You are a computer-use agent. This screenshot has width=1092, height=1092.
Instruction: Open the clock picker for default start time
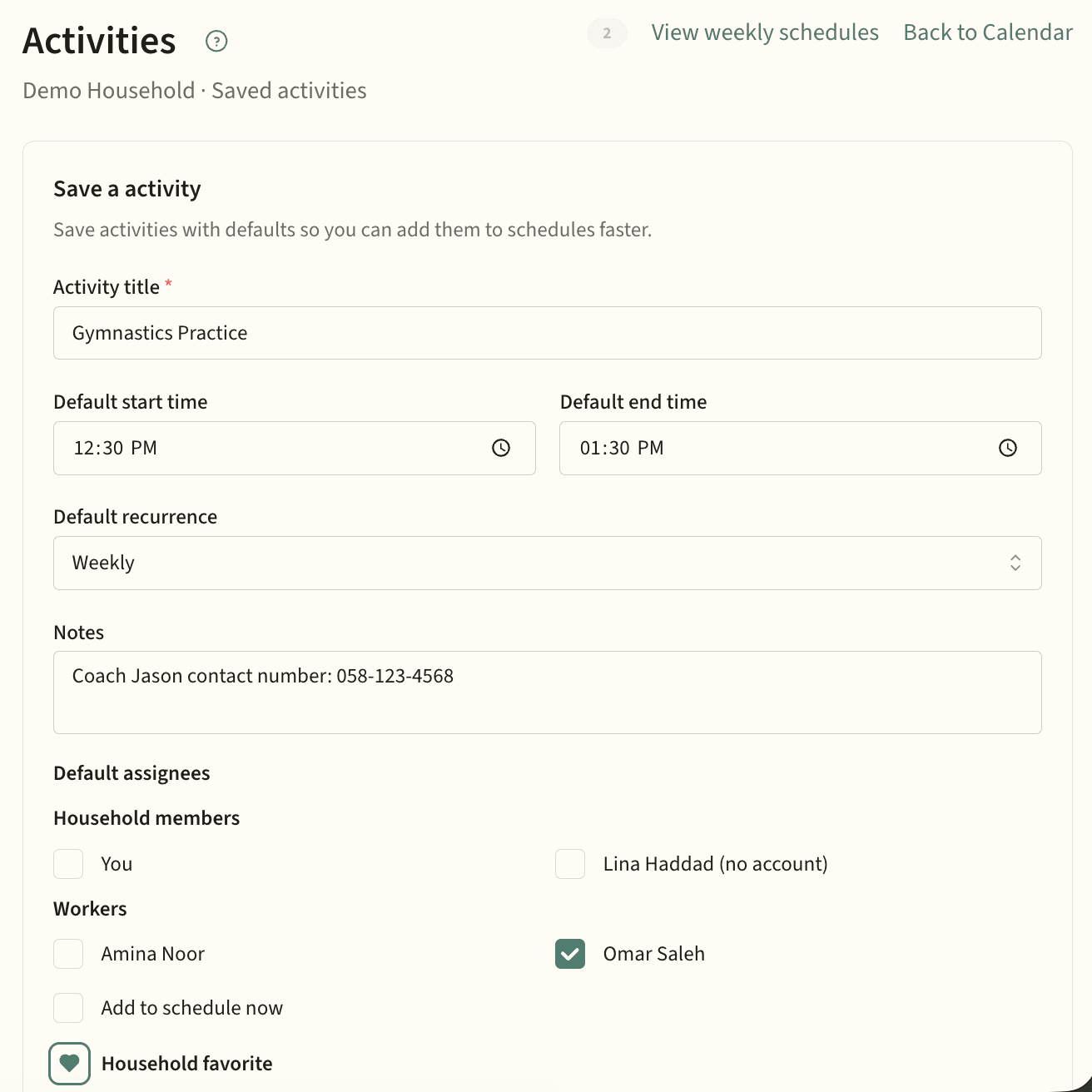tap(501, 448)
